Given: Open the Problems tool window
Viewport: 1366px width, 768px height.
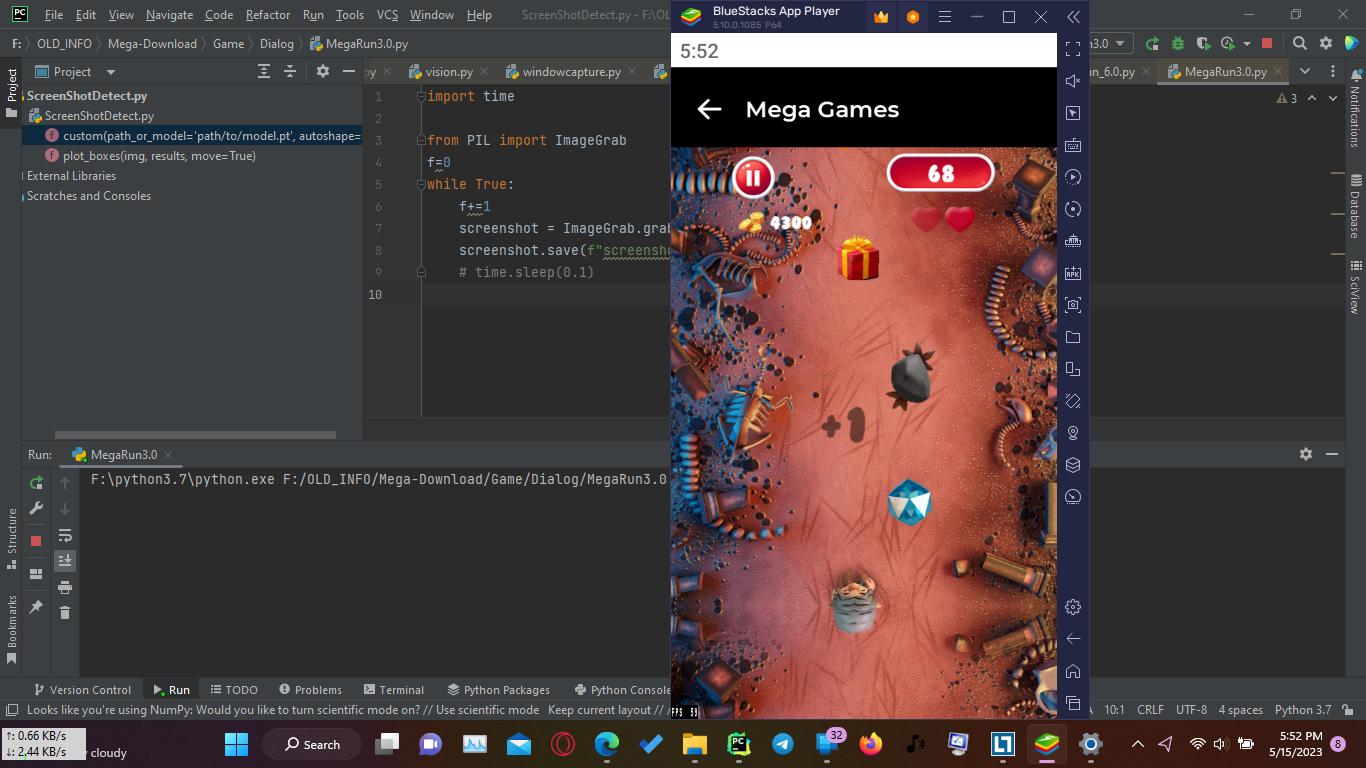Looking at the screenshot, I should tap(310, 690).
